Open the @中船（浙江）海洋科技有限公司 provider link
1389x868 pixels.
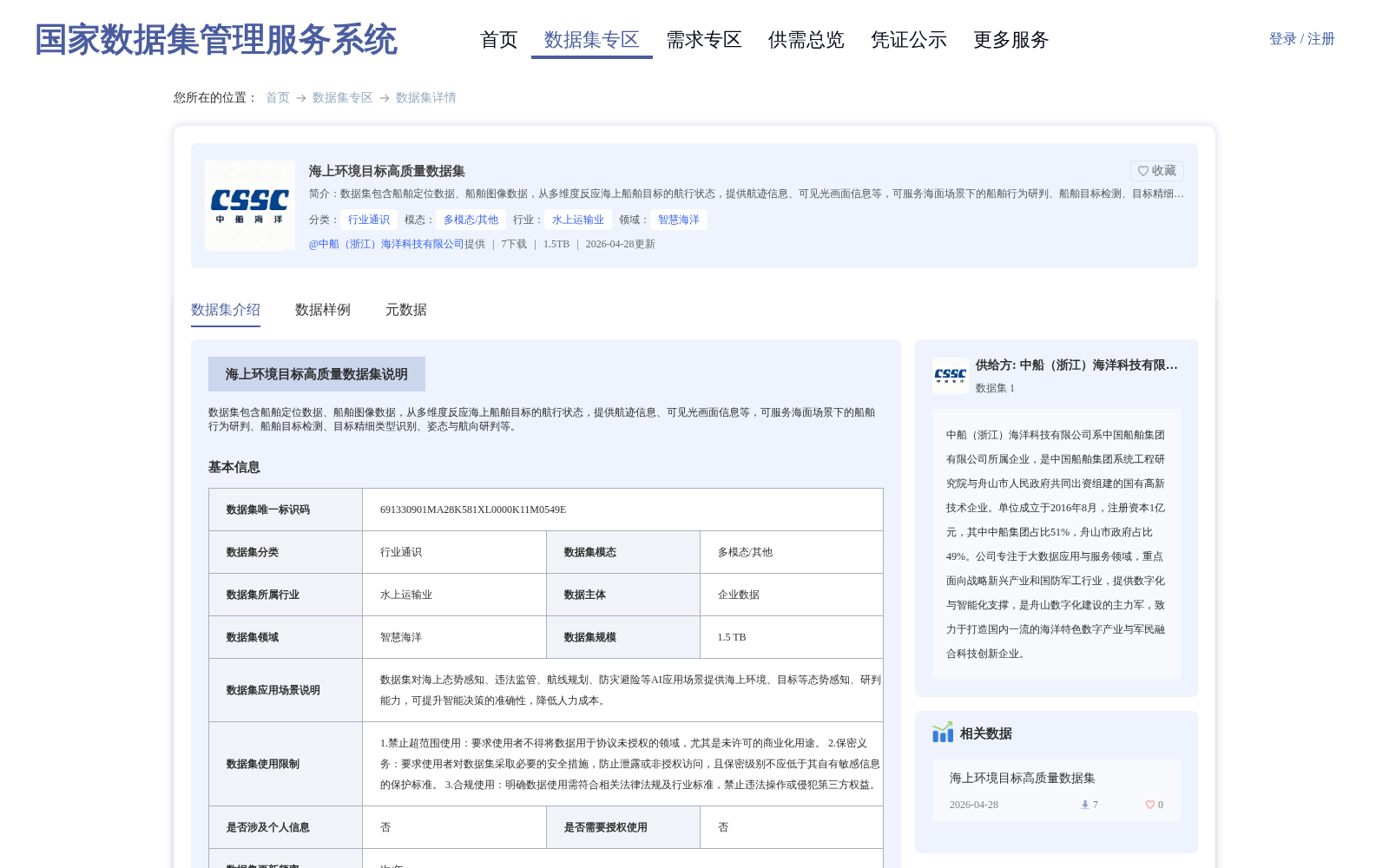click(x=386, y=244)
